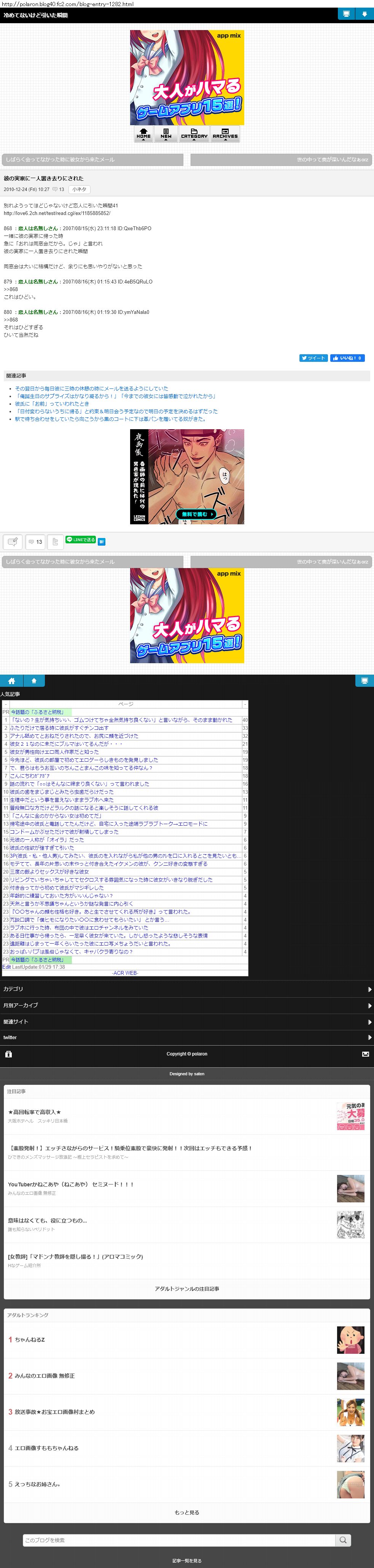
Task: Click もっと見る under adult ranking
Action: coord(186,1512)
